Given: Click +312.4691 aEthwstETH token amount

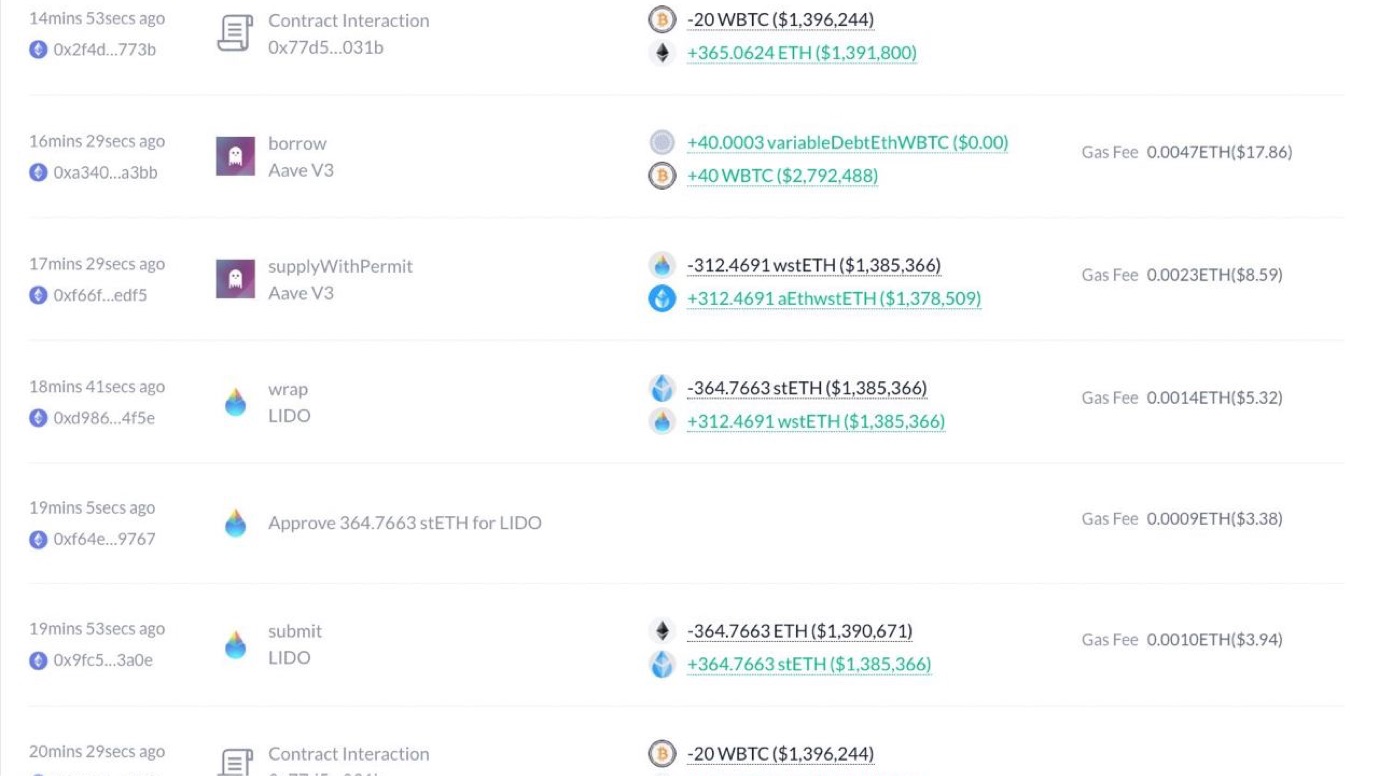Looking at the screenshot, I should point(833,298).
